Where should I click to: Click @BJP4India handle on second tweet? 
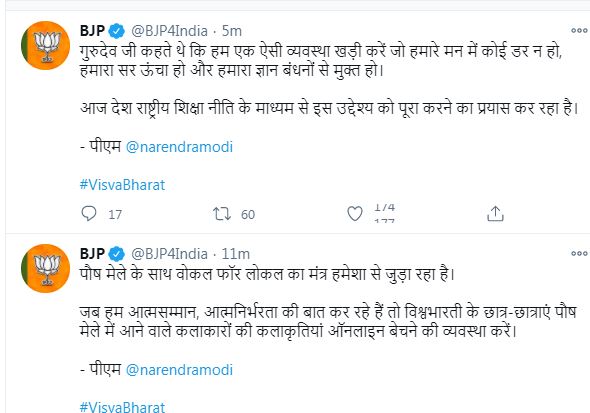(169, 254)
